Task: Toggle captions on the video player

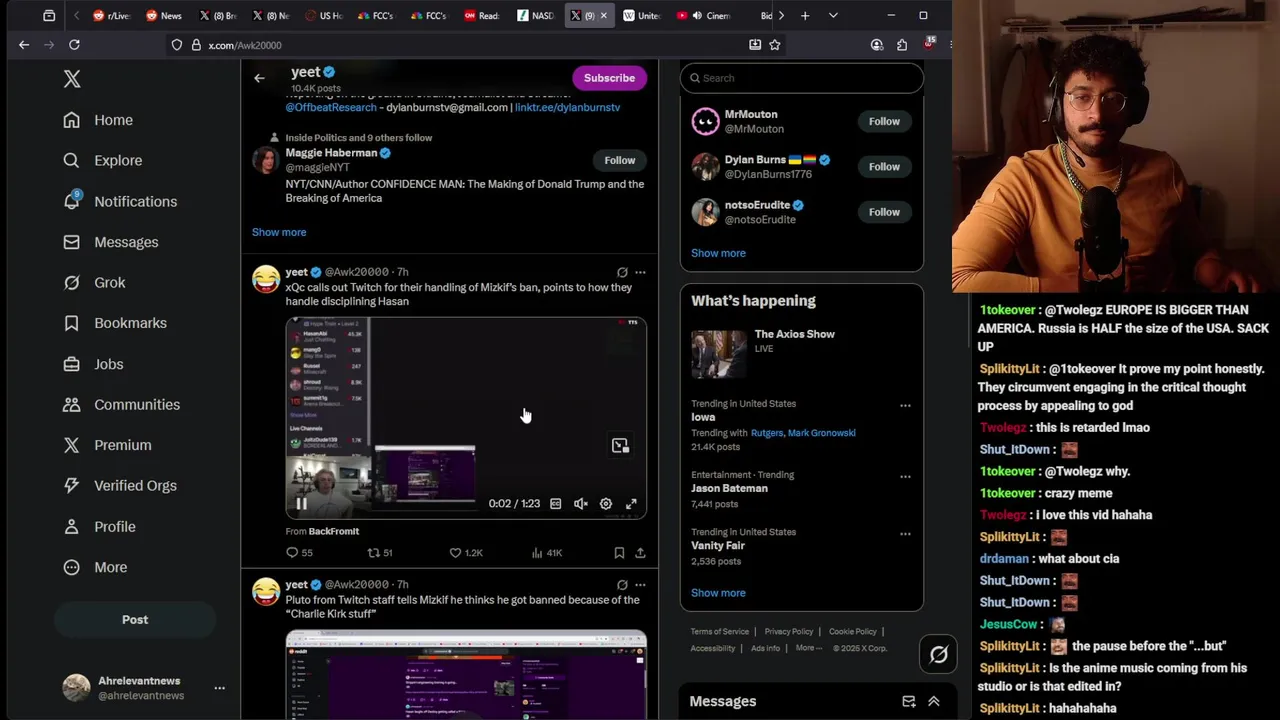Action: [555, 504]
